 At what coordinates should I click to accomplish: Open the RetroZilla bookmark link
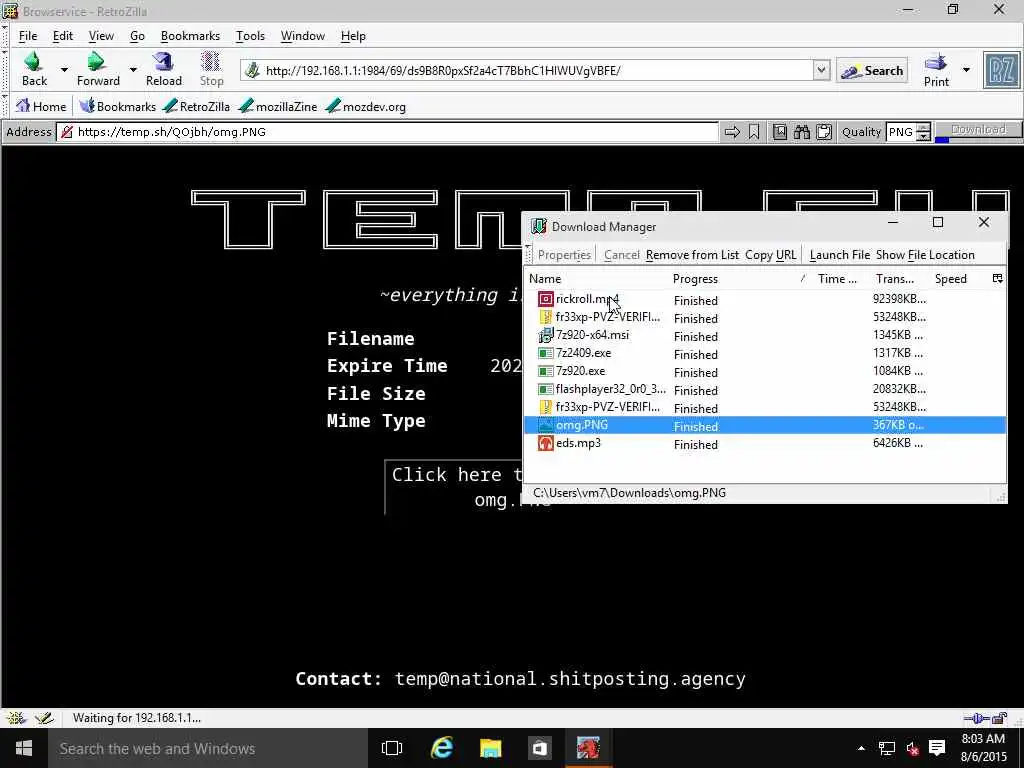pos(196,106)
